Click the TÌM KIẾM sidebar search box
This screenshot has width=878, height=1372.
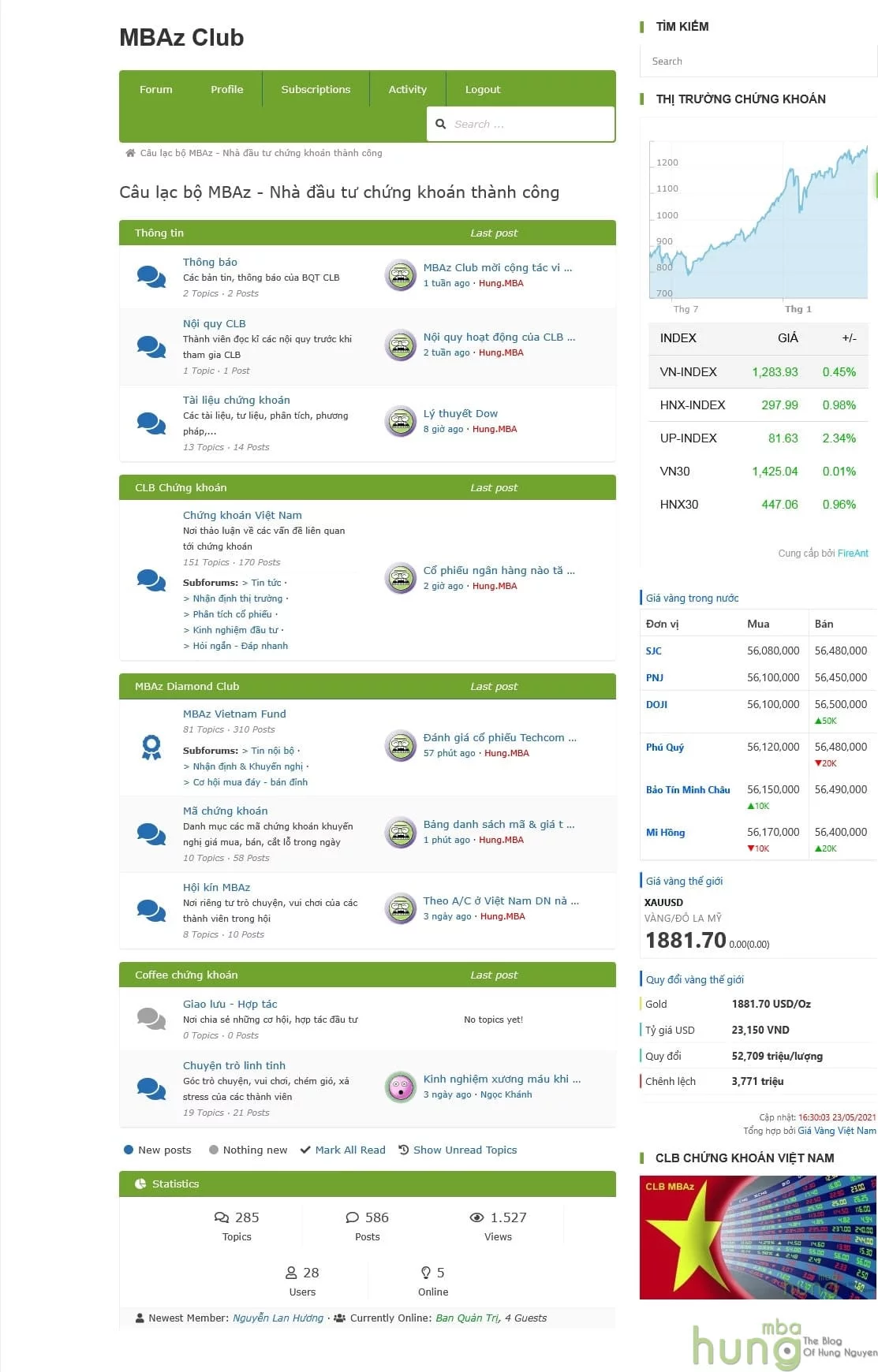758,61
